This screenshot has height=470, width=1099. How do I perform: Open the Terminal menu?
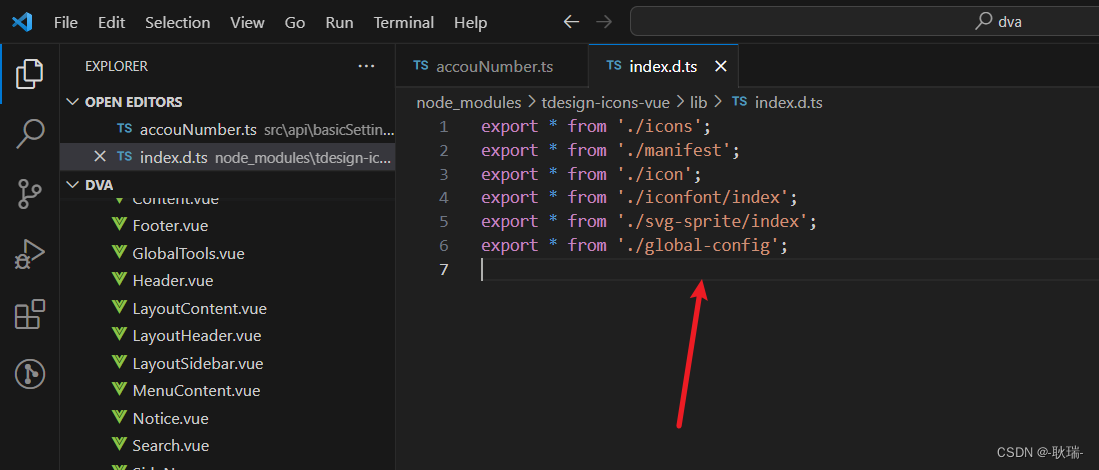click(404, 22)
